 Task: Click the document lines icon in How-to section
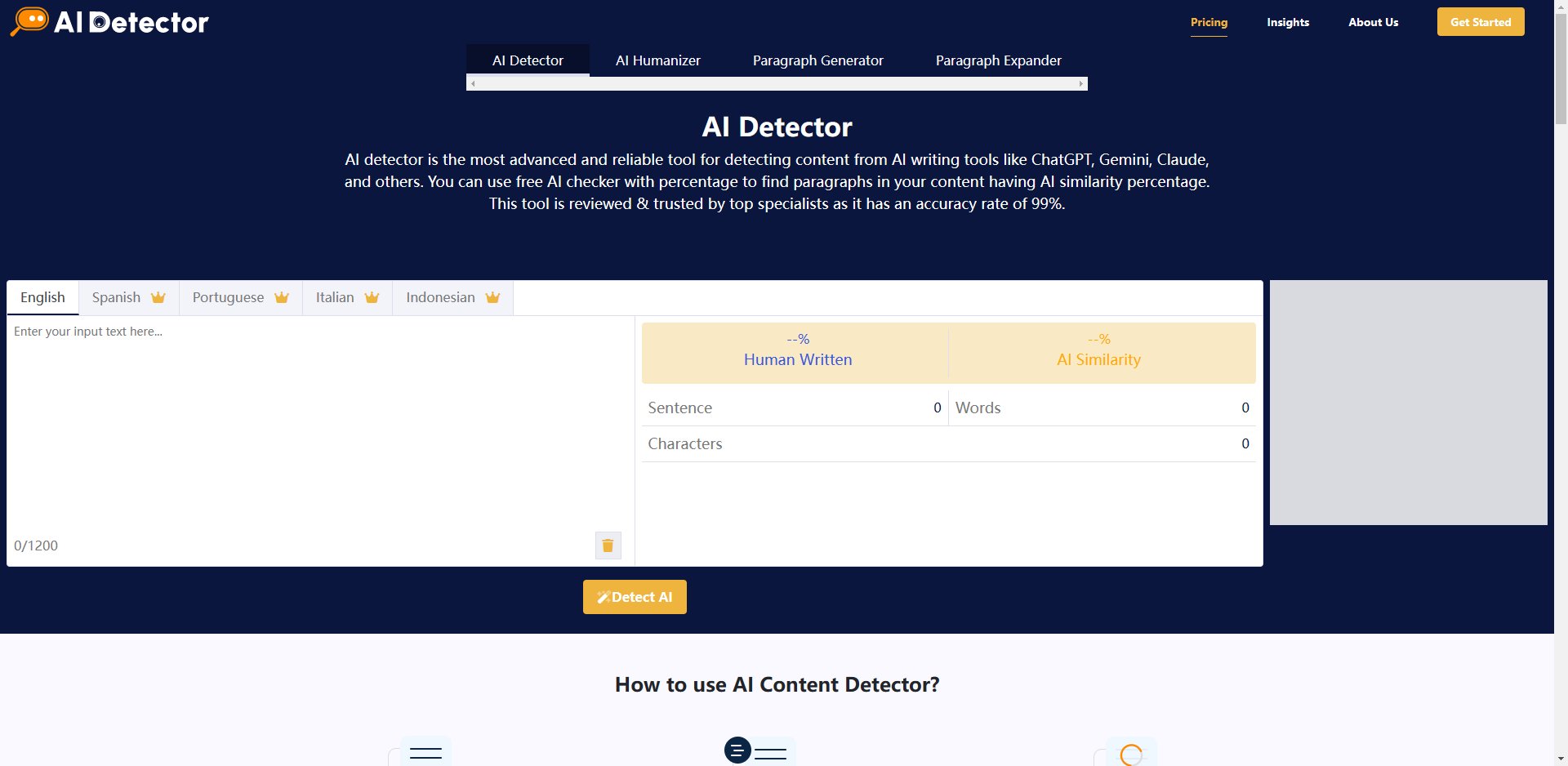coord(737,750)
